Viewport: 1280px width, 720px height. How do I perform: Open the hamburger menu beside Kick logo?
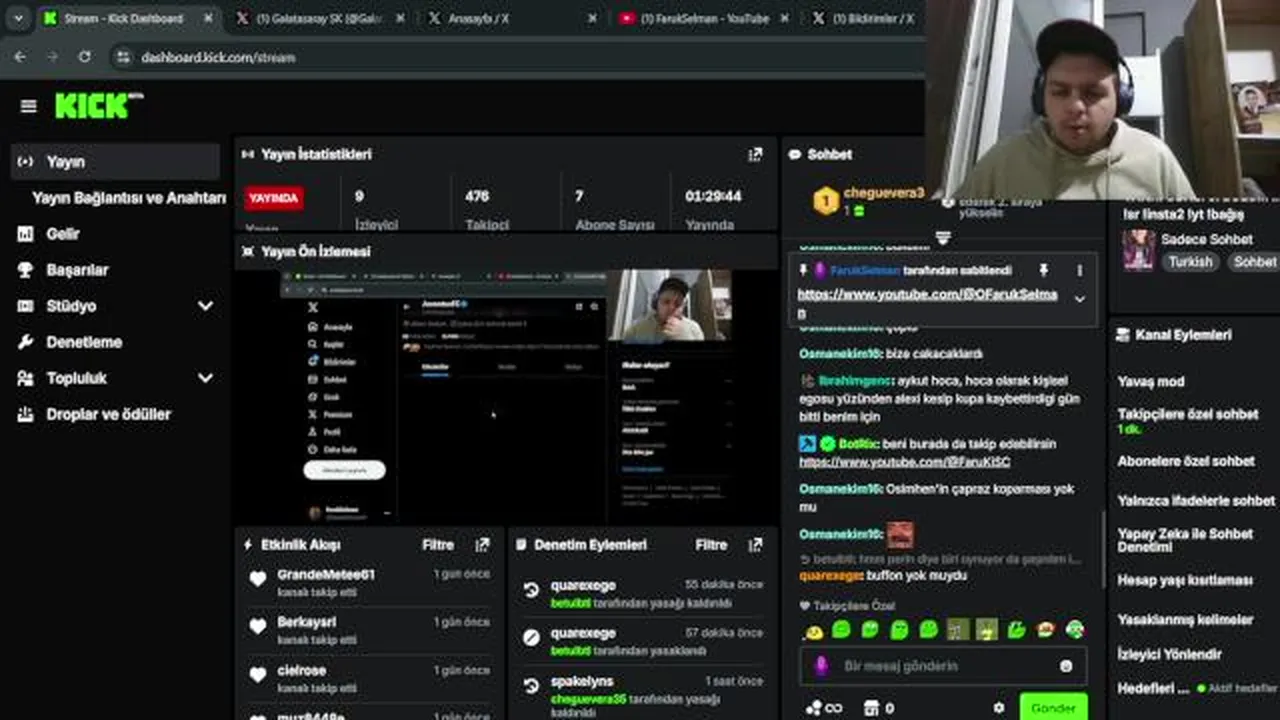(28, 106)
